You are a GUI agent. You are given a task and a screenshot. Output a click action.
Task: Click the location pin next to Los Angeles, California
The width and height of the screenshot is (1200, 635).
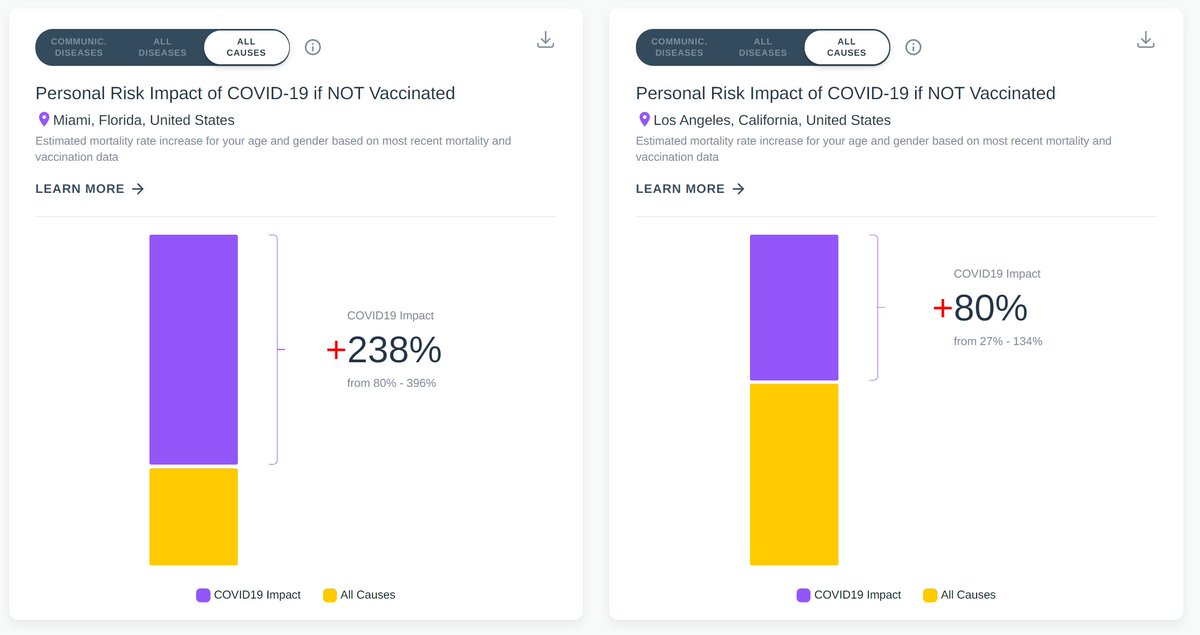pyautogui.click(x=644, y=120)
